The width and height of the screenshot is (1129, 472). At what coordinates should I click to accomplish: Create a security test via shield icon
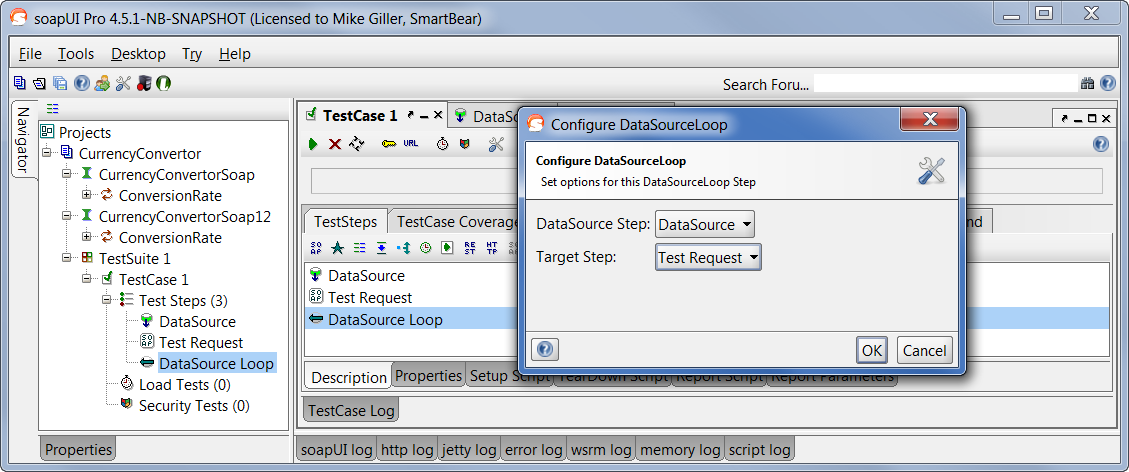pos(464,144)
